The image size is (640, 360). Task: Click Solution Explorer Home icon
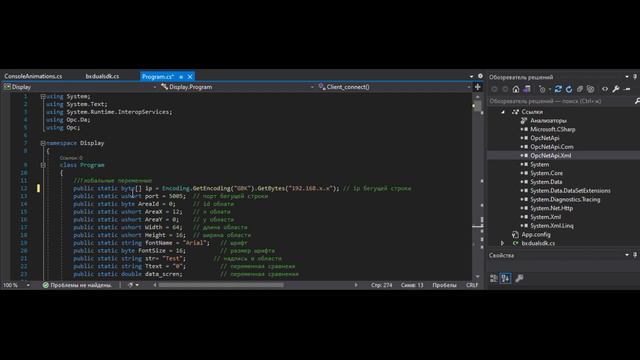coord(516,89)
